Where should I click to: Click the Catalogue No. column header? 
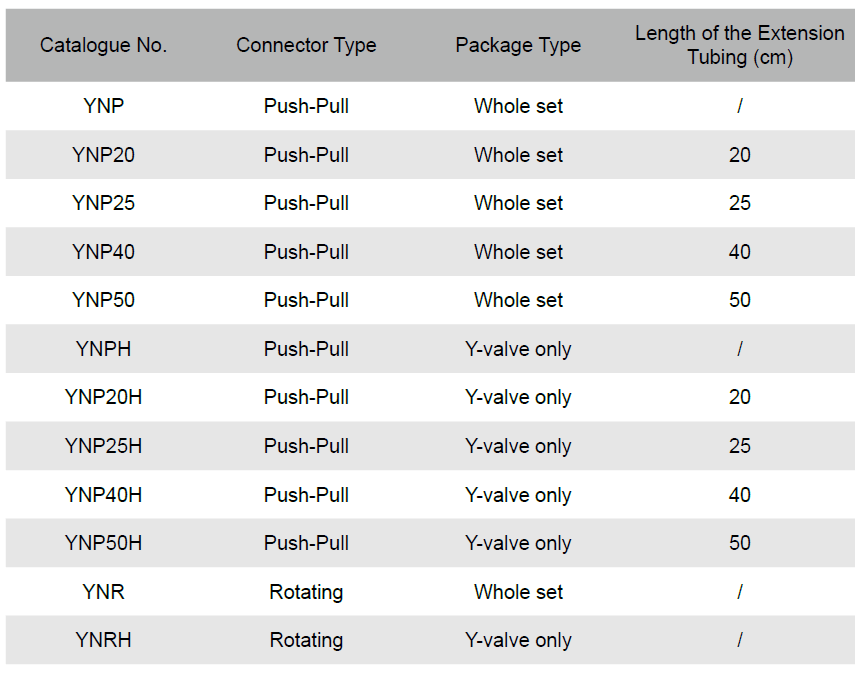pyautogui.click(x=103, y=45)
